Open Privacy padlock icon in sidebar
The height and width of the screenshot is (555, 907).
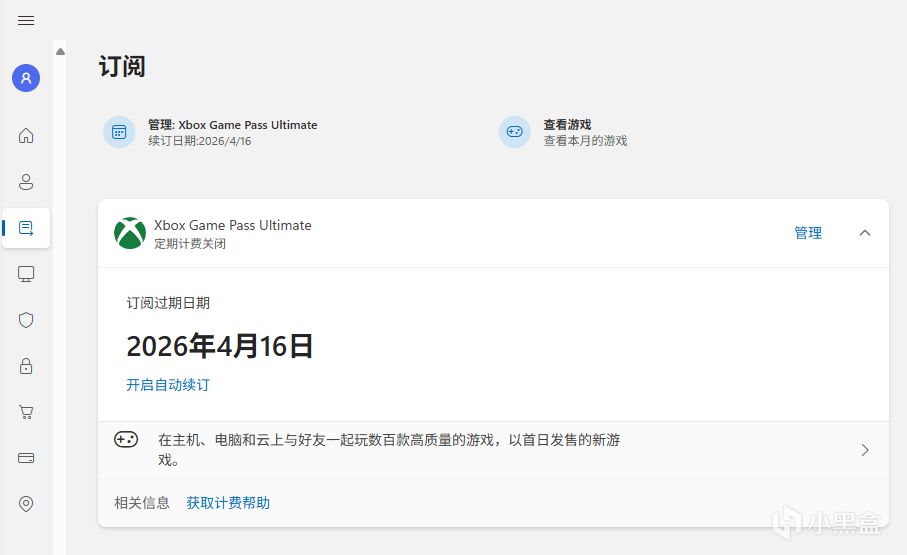[26, 366]
